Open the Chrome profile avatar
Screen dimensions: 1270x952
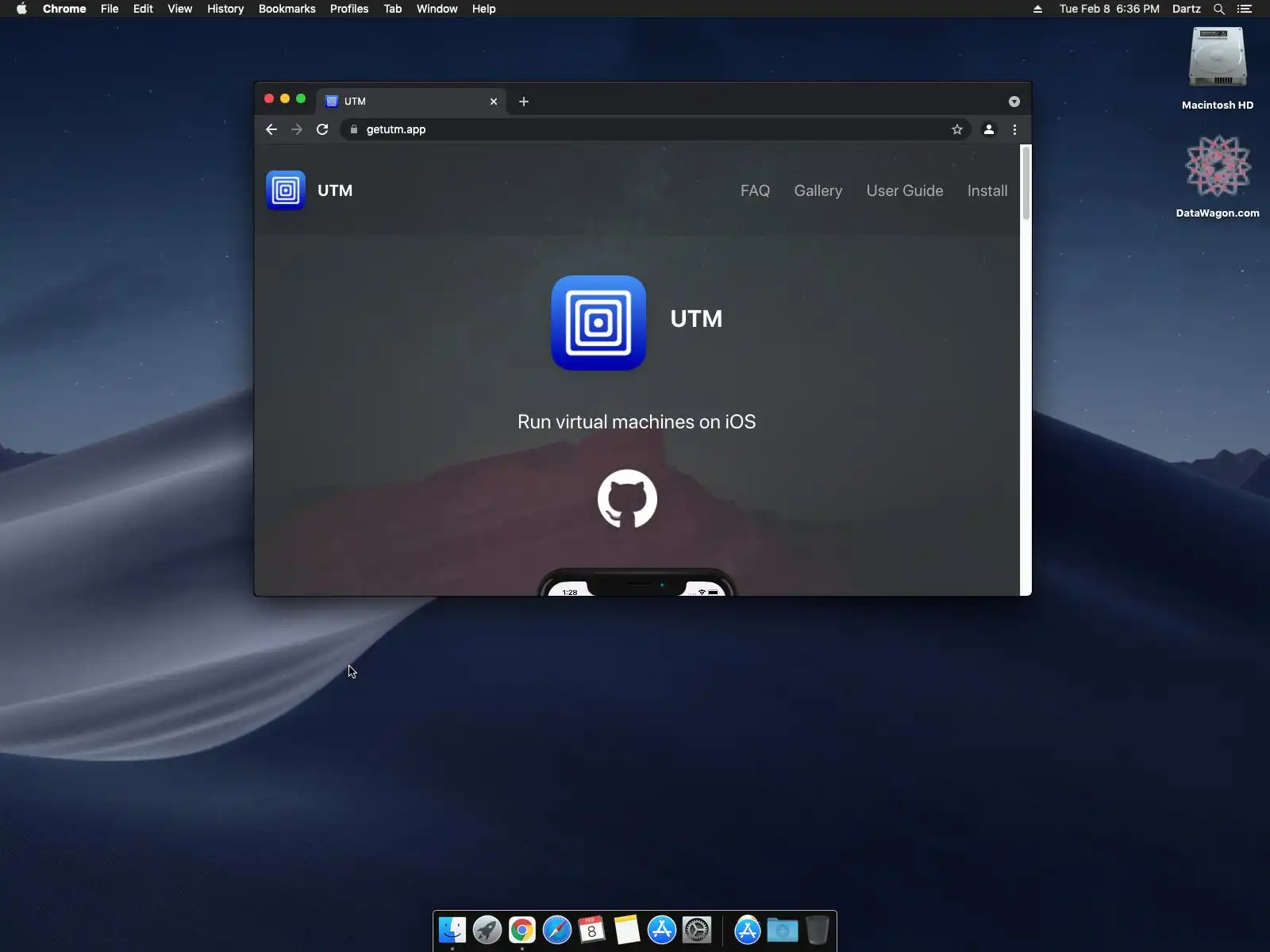[989, 129]
